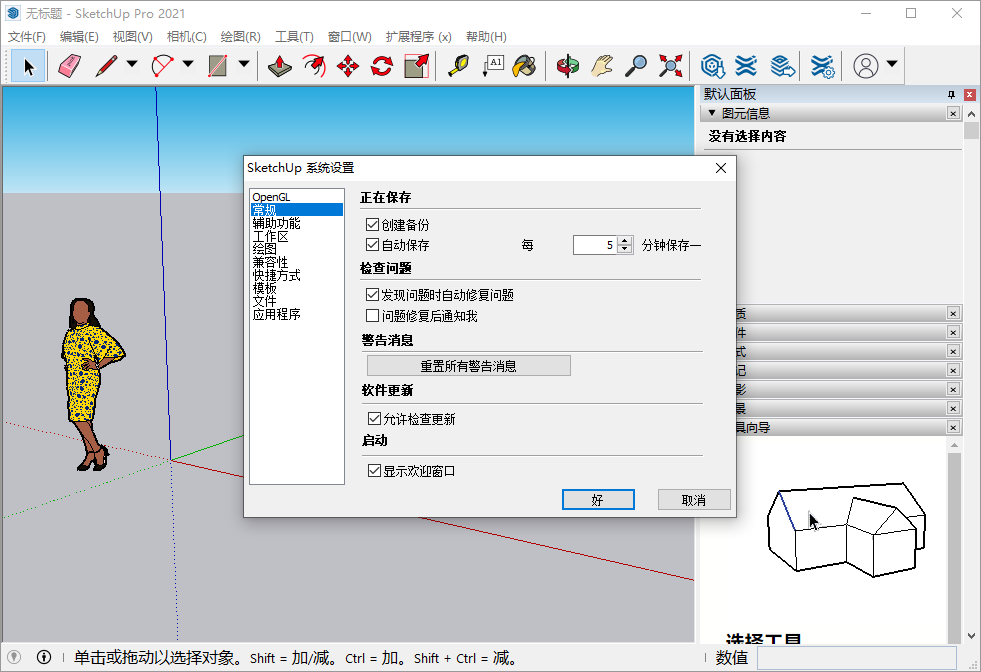Select the Move tool

[347, 65]
